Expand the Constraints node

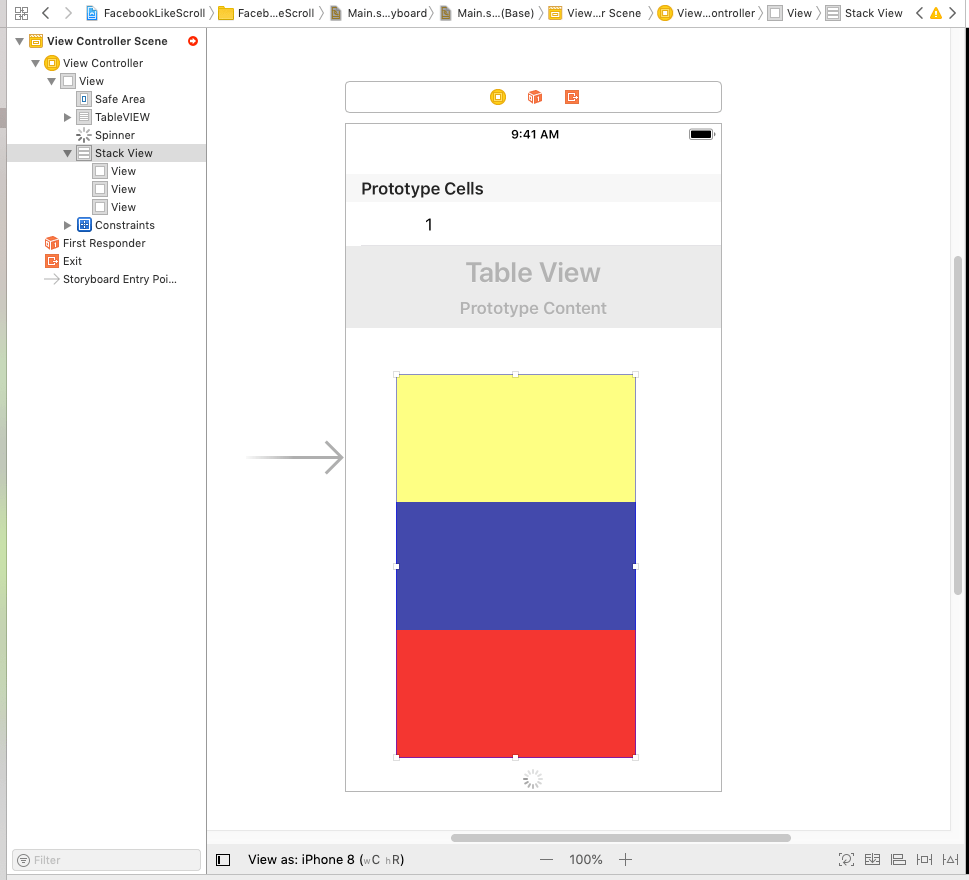pos(68,225)
